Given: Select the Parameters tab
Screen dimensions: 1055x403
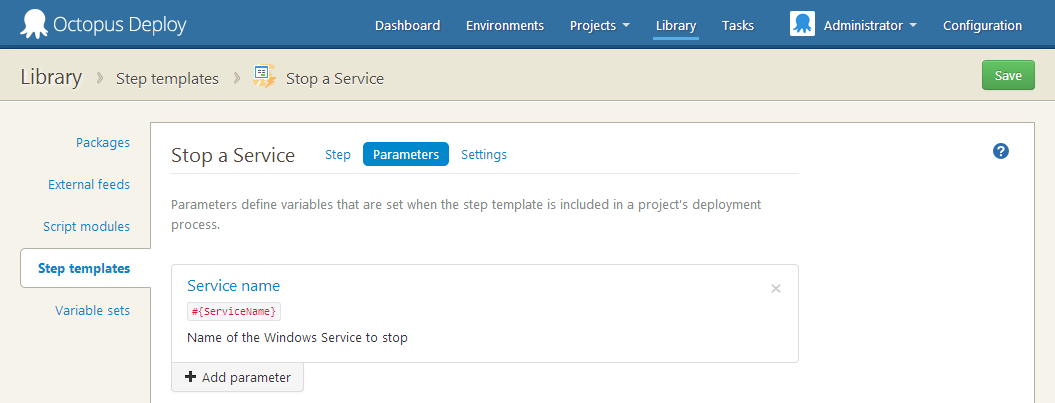Looking at the screenshot, I should click(x=406, y=154).
